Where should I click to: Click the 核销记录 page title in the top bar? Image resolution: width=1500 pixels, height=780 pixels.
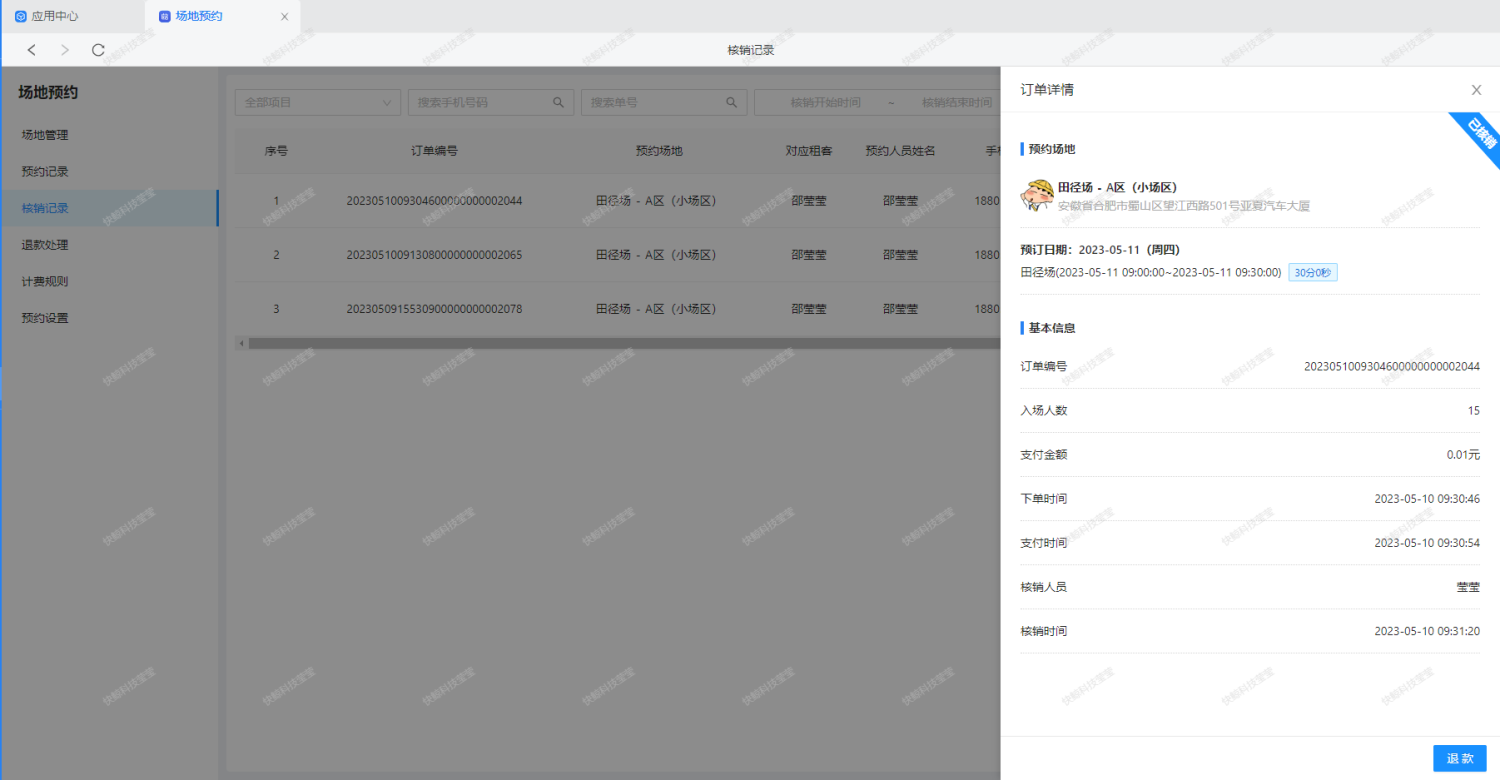751,50
